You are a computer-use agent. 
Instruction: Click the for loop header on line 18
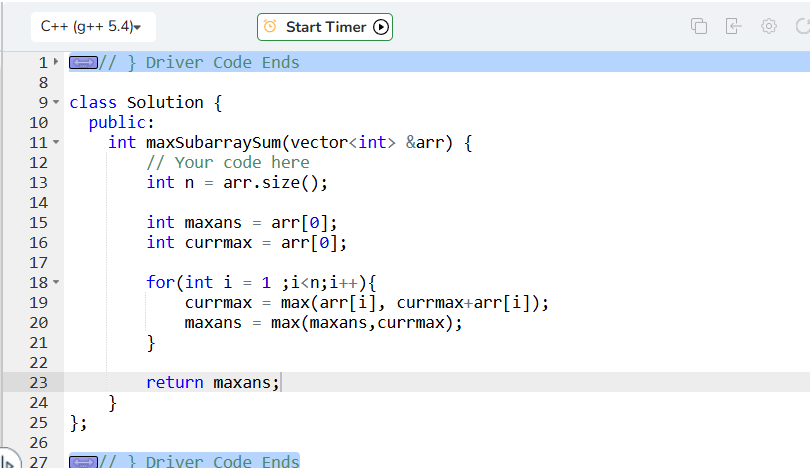261,283
